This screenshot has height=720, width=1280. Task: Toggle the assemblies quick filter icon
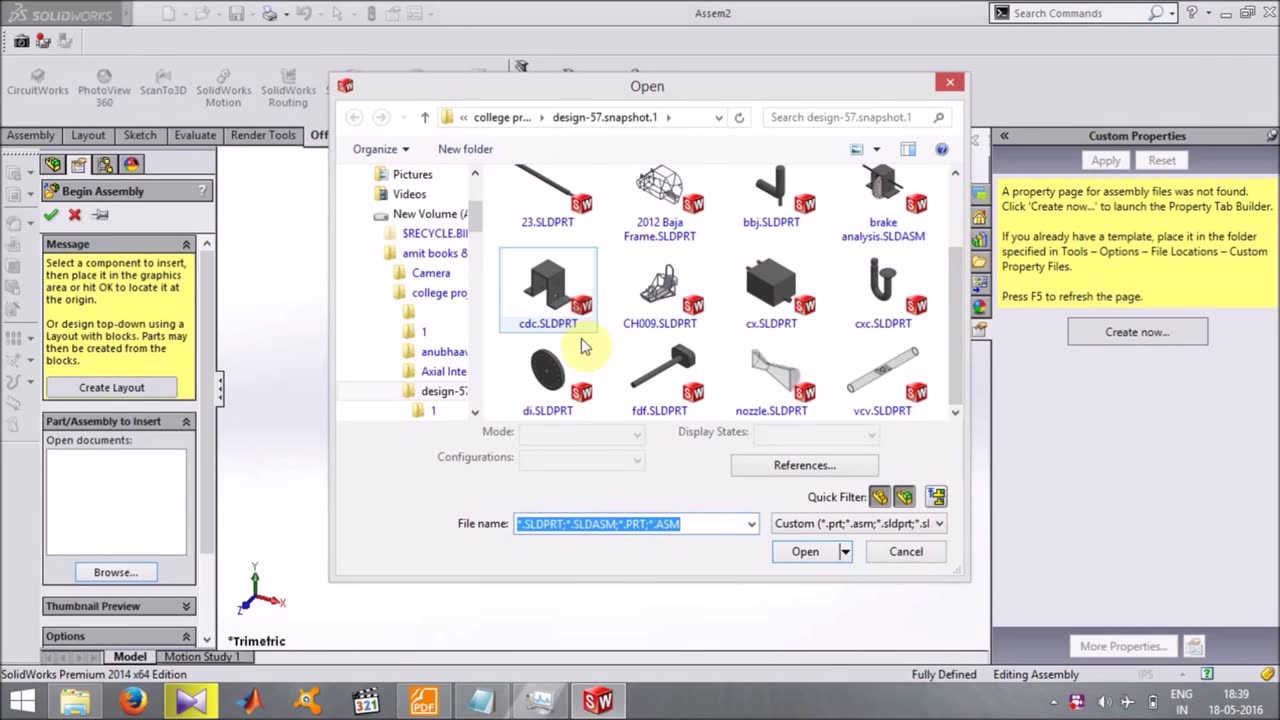tap(904, 497)
